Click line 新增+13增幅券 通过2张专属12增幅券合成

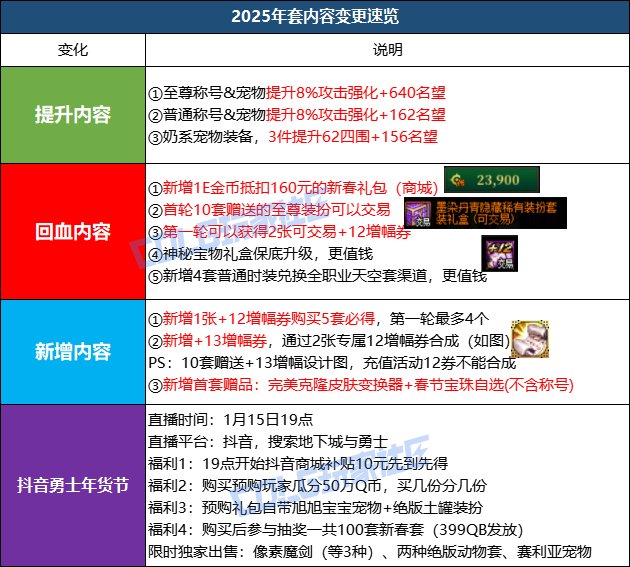[x=329, y=341]
